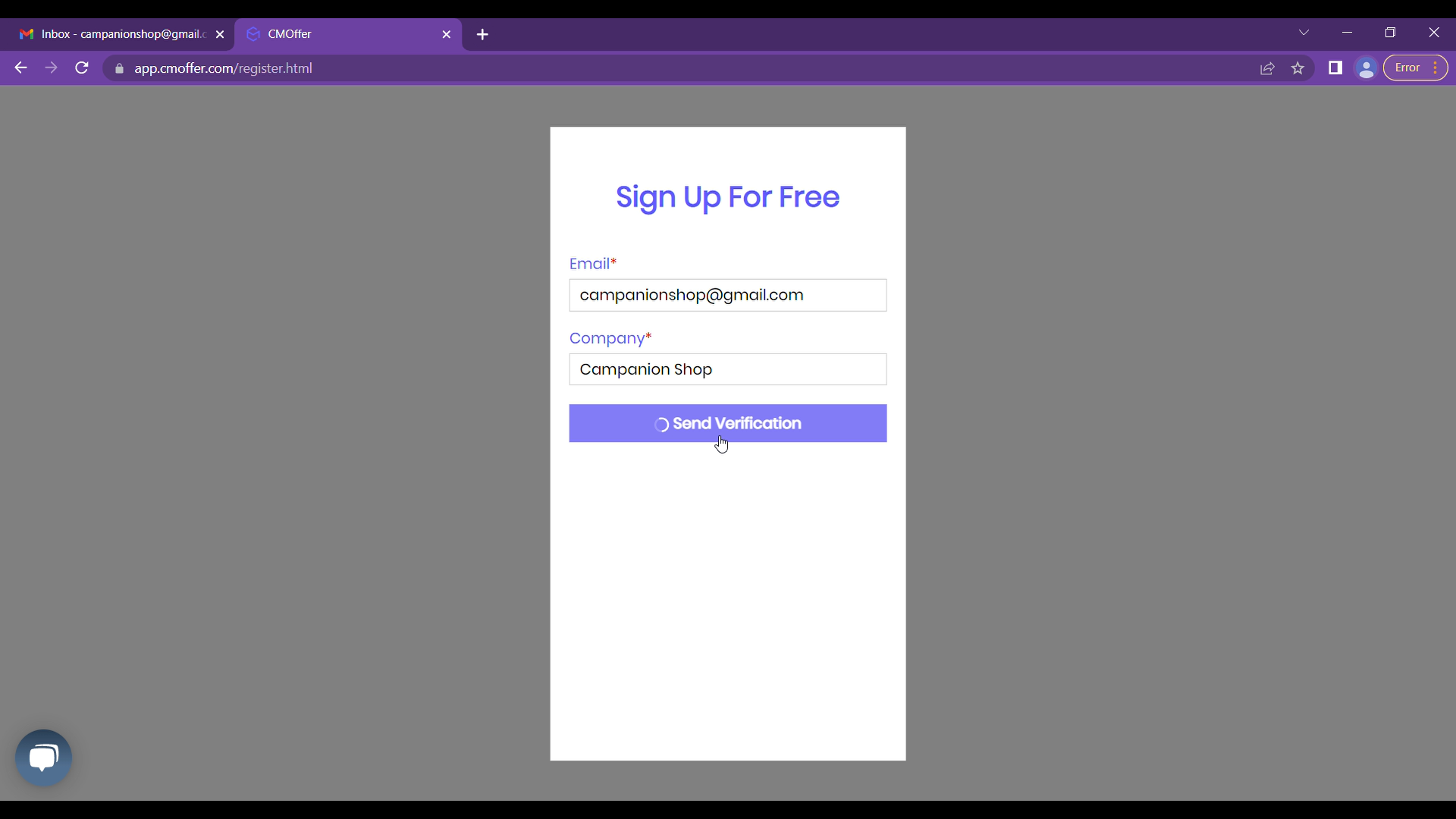Click the Gmail Inbox tab
Viewport: 1456px width, 819px height.
click(118, 34)
